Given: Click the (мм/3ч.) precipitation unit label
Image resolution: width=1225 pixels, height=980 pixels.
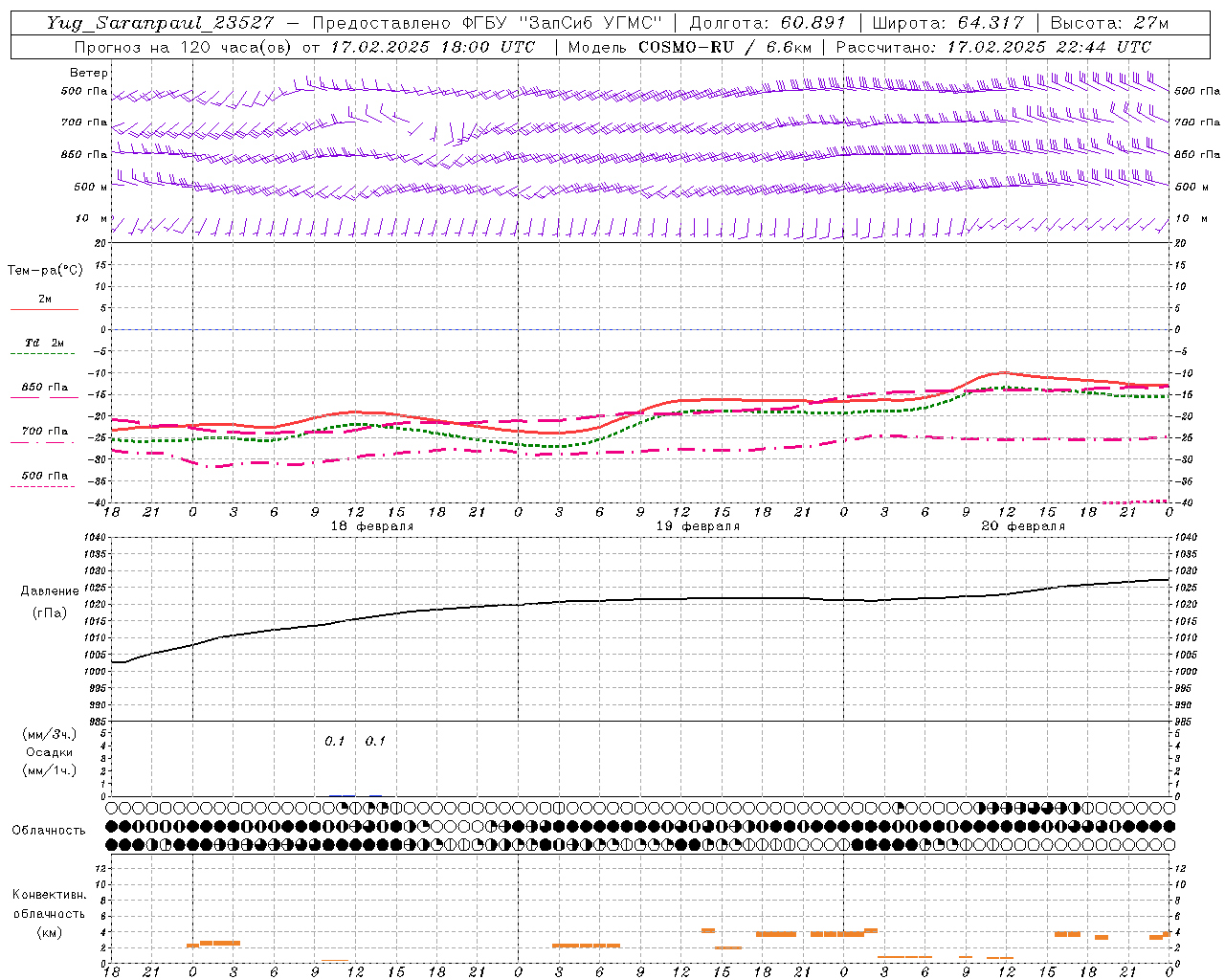Looking at the screenshot, I should tap(50, 734).
